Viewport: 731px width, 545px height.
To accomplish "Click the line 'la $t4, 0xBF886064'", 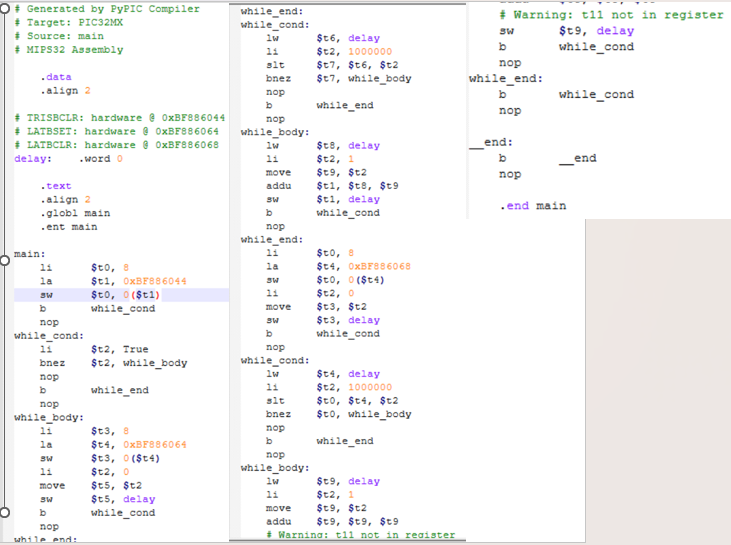I will pos(113,444).
